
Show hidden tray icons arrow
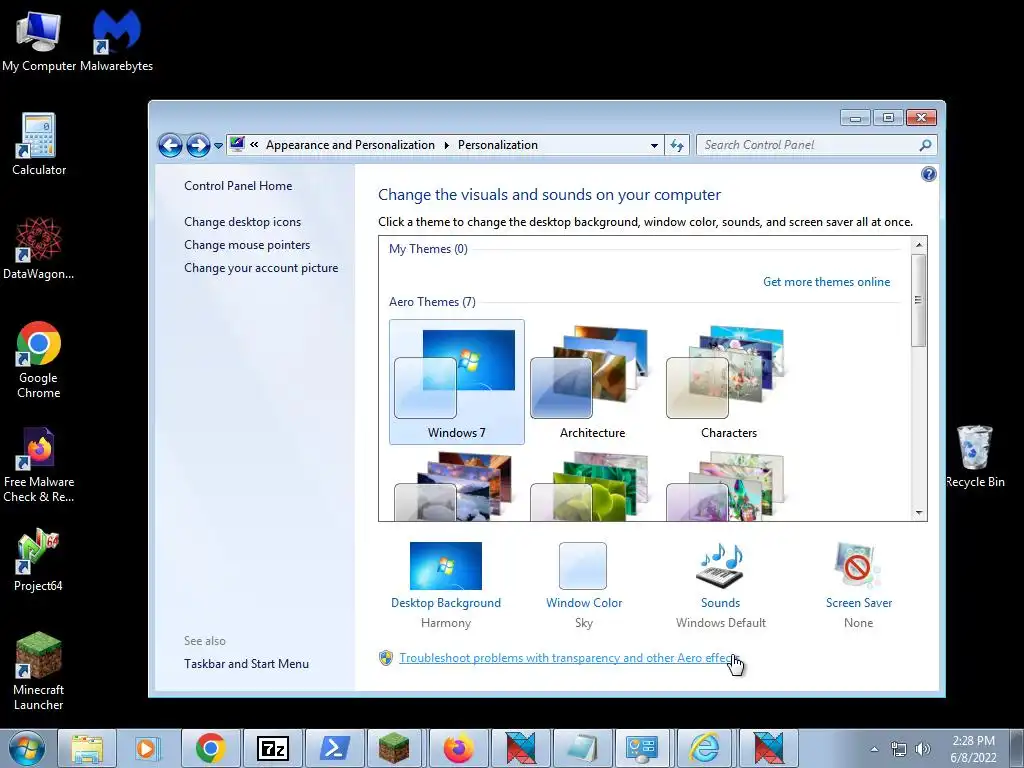[x=874, y=750]
